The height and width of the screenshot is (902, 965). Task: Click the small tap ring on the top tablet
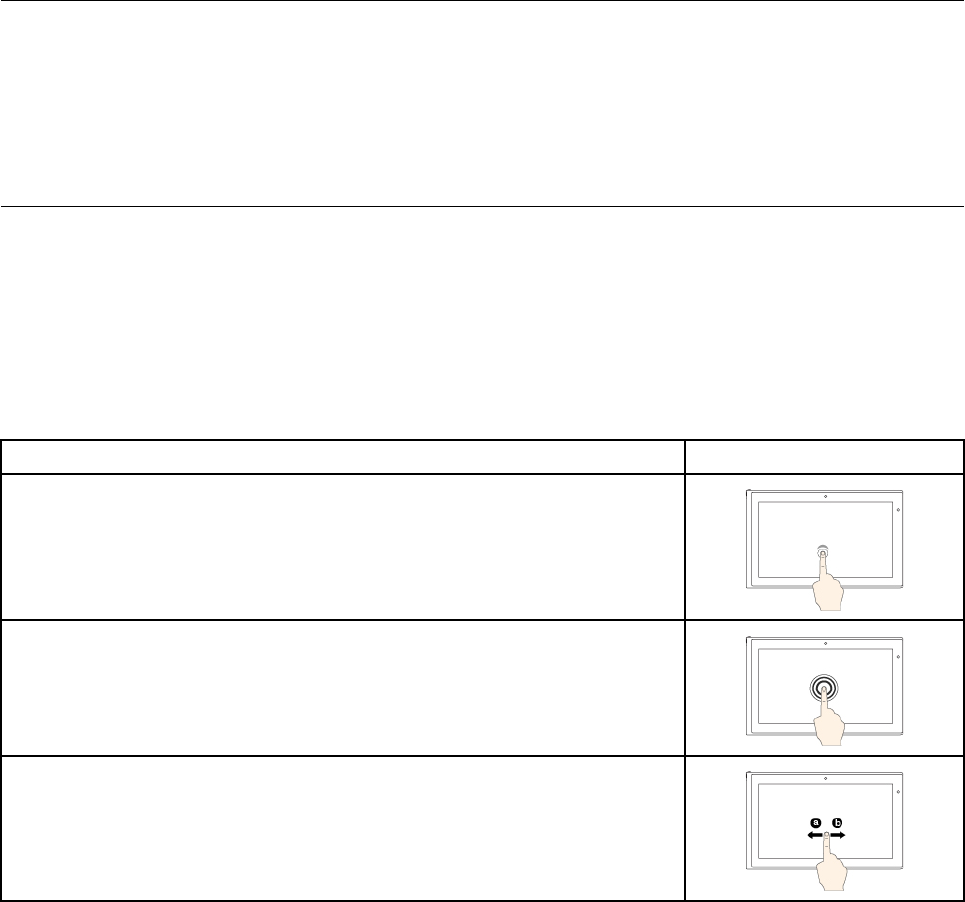[823, 551]
